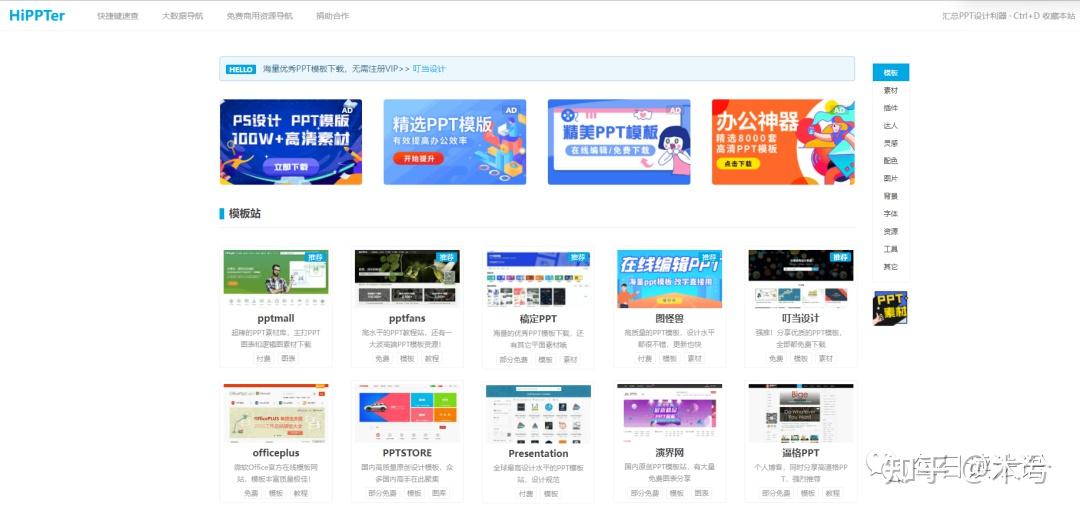Image resolution: width=1080 pixels, height=514 pixels.
Task: Open the 精美PPT模板 ad banner
Action: pyautogui.click(x=619, y=142)
